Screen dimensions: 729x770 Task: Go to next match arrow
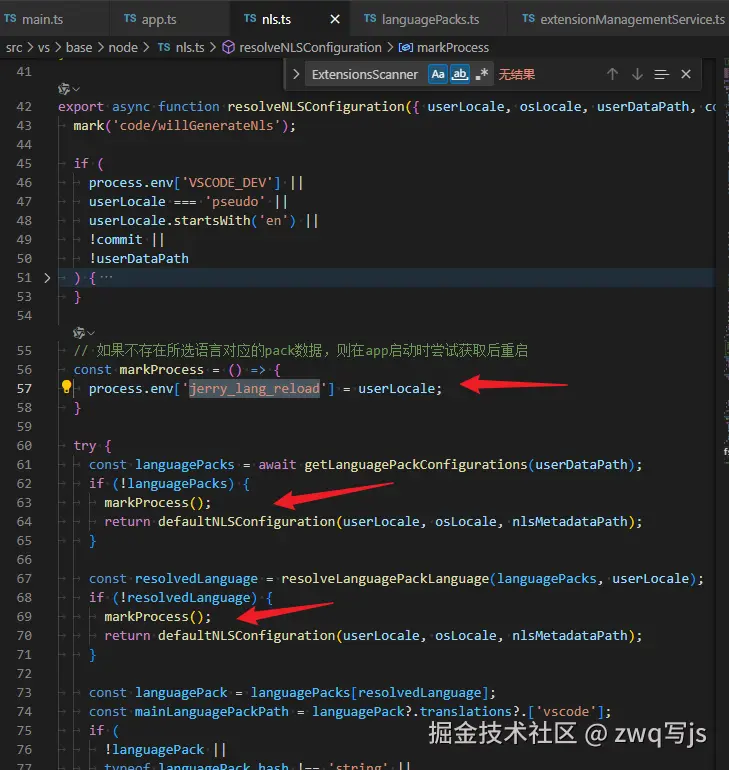[637, 74]
